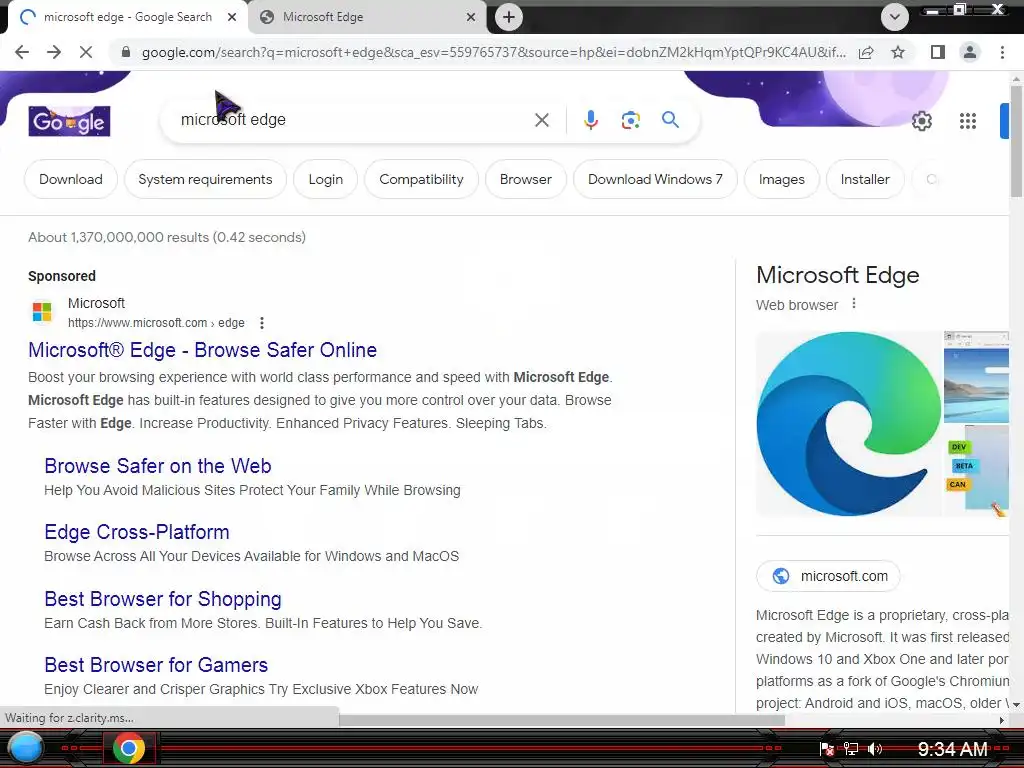The width and height of the screenshot is (1024, 768).
Task: Open the 9:34 AM clock
Action: point(952,749)
